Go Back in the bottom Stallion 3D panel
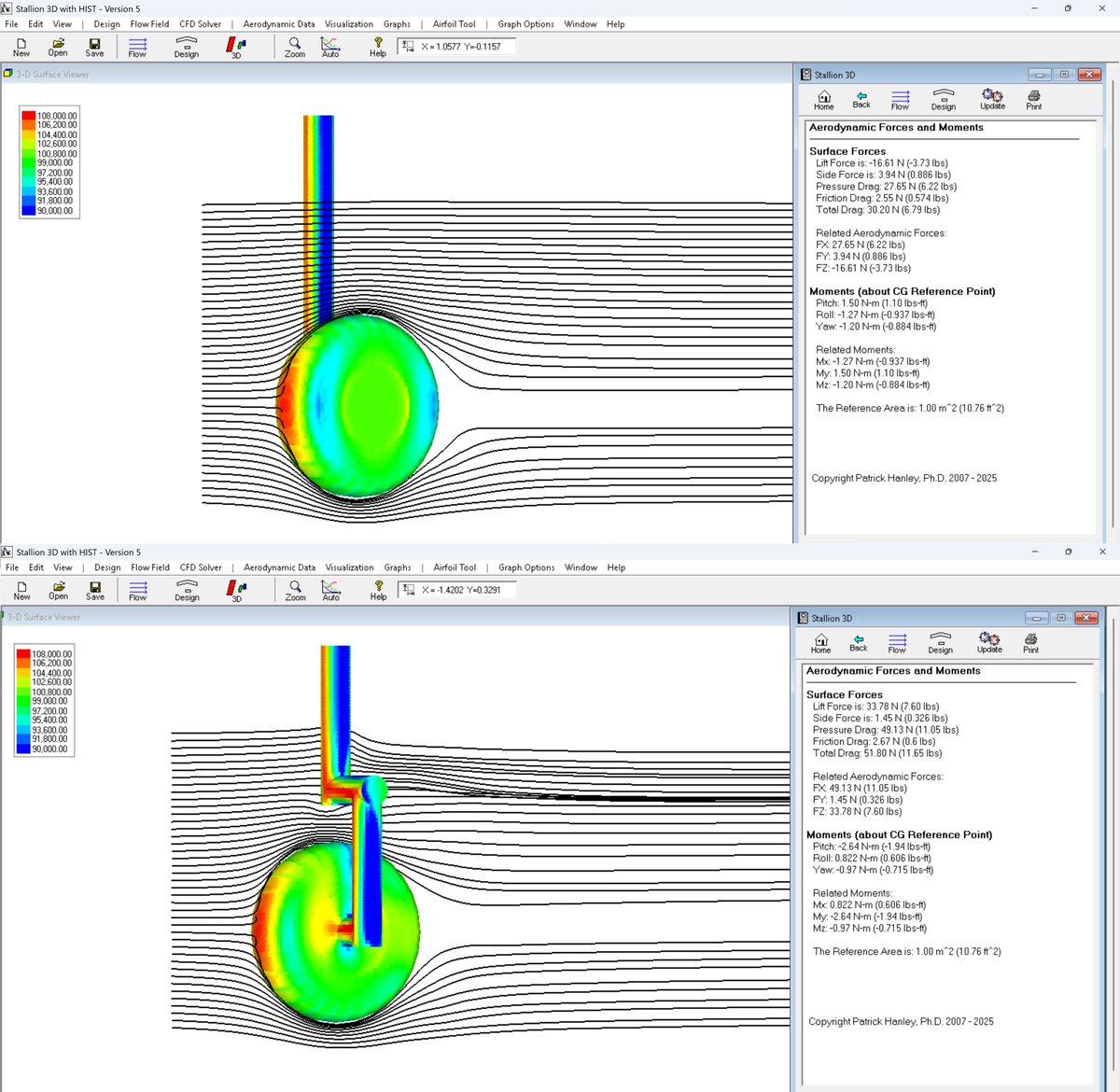The width and height of the screenshot is (1120, 1092). [859, 643]
